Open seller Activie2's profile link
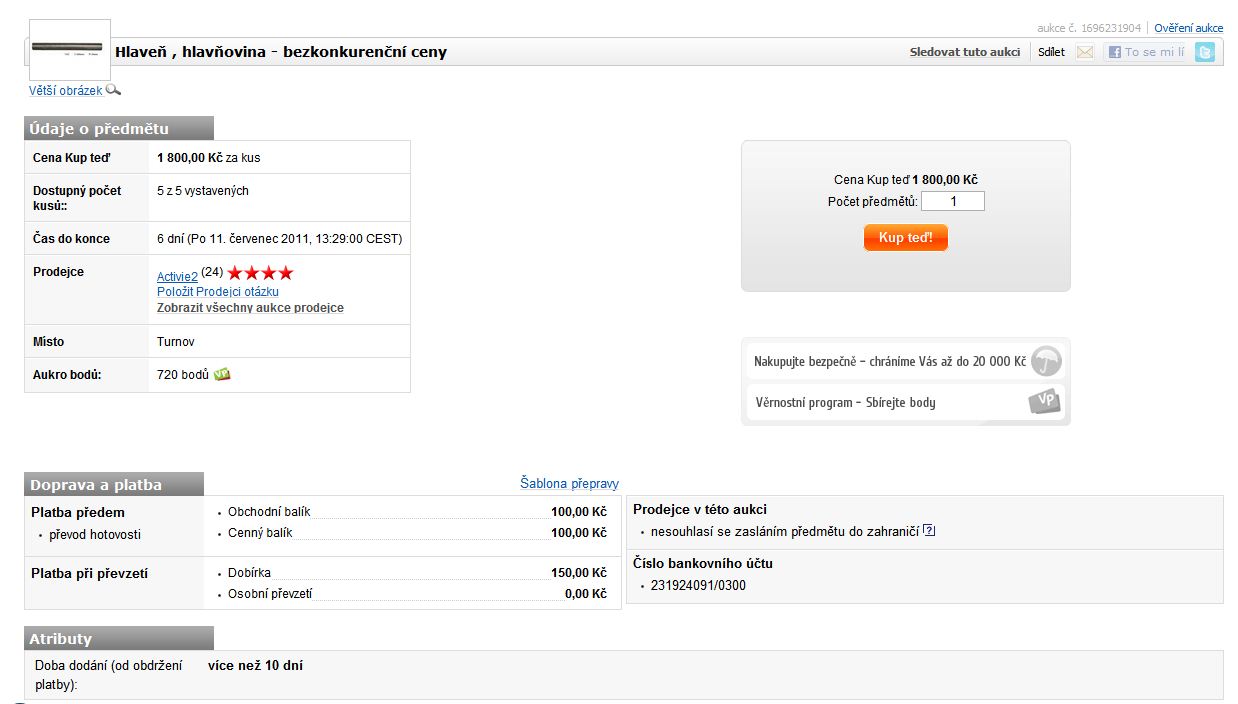The height and width of the screenshot is (704, 1238). [x=177, y=276]
